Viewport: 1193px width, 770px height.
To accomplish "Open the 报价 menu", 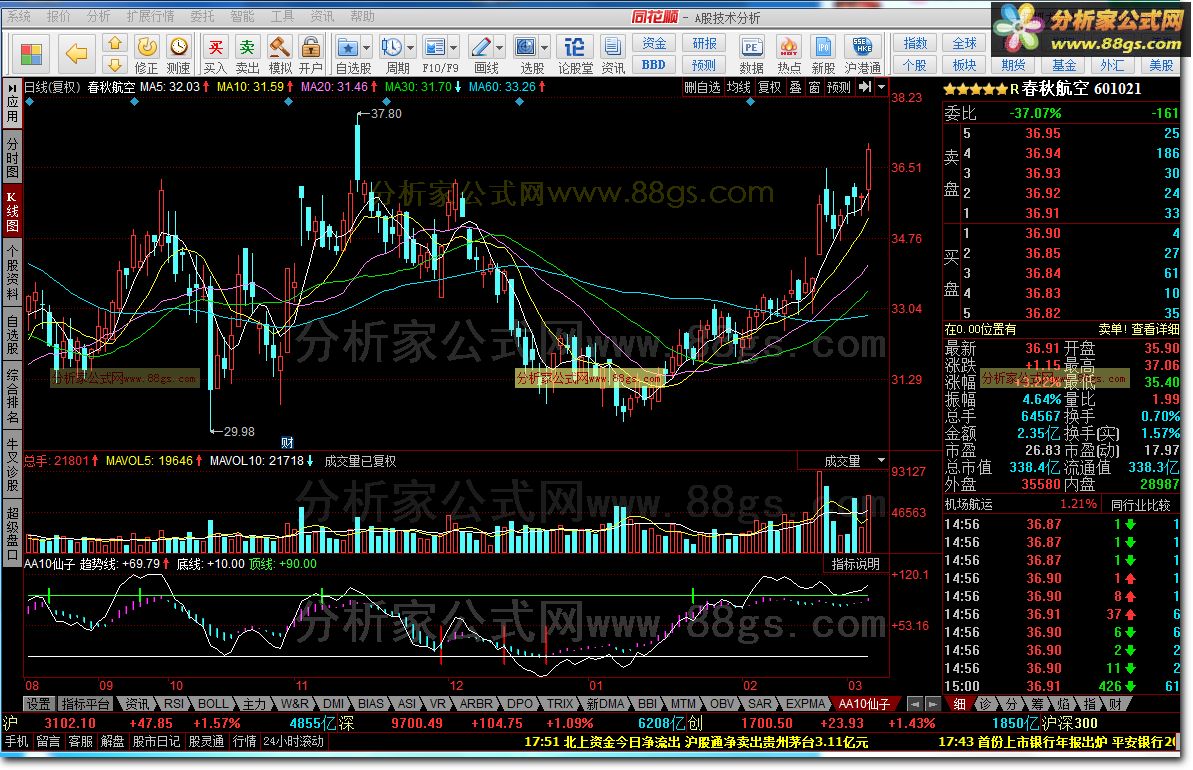I will (x=59, y=16).
